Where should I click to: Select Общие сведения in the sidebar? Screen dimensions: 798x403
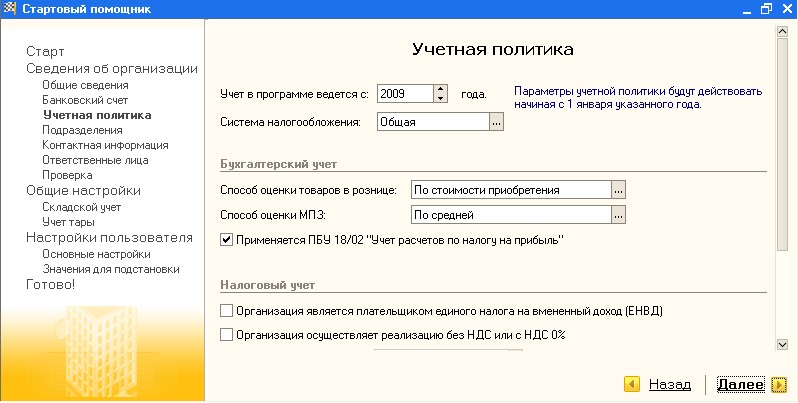tap(85, 85)
